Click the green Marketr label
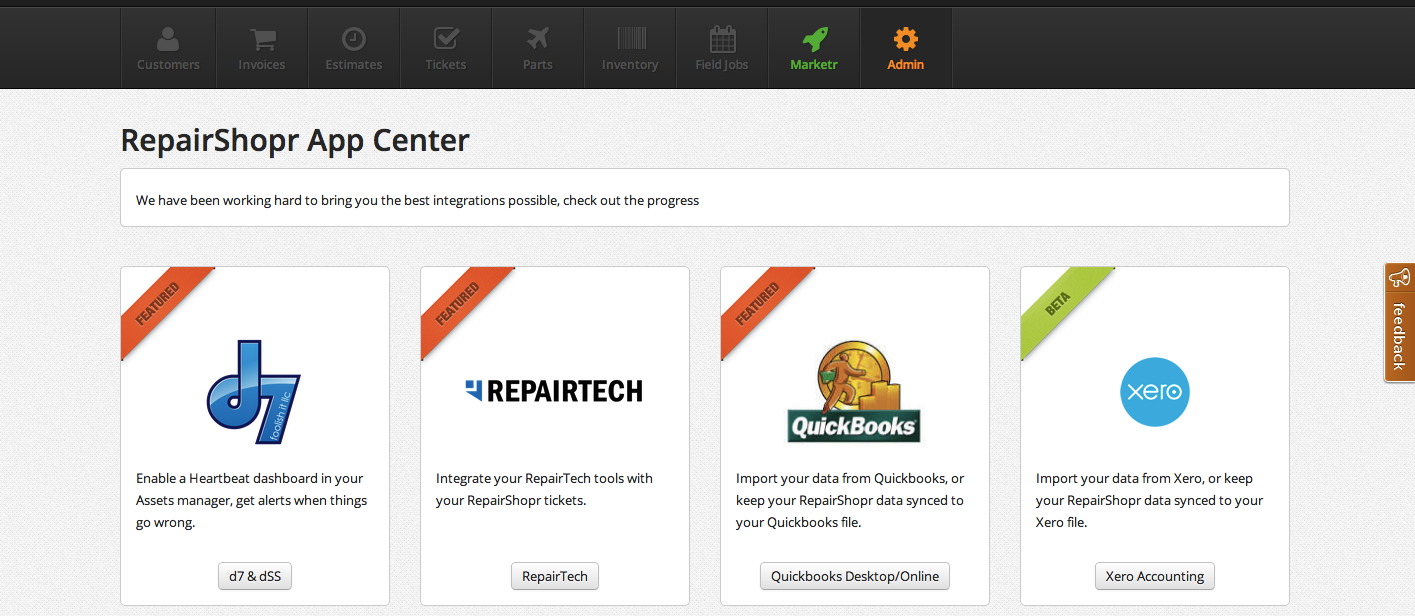 click(814, 65)
